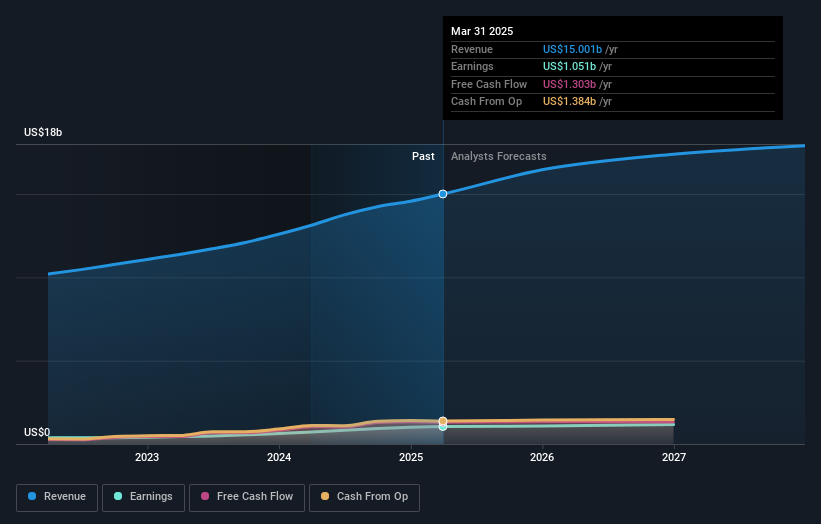Screen dimensions: 821x524
Task: Click the Analysts Forecasts label
Action: coord(498,157)
